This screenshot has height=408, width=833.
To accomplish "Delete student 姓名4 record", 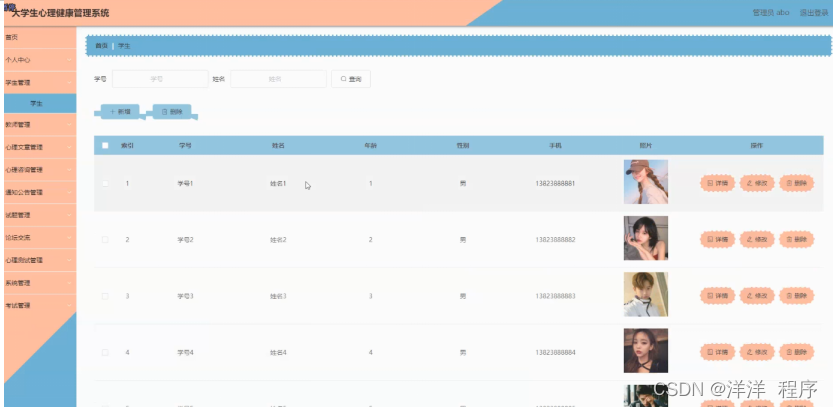I will click(x=796, y=352).
